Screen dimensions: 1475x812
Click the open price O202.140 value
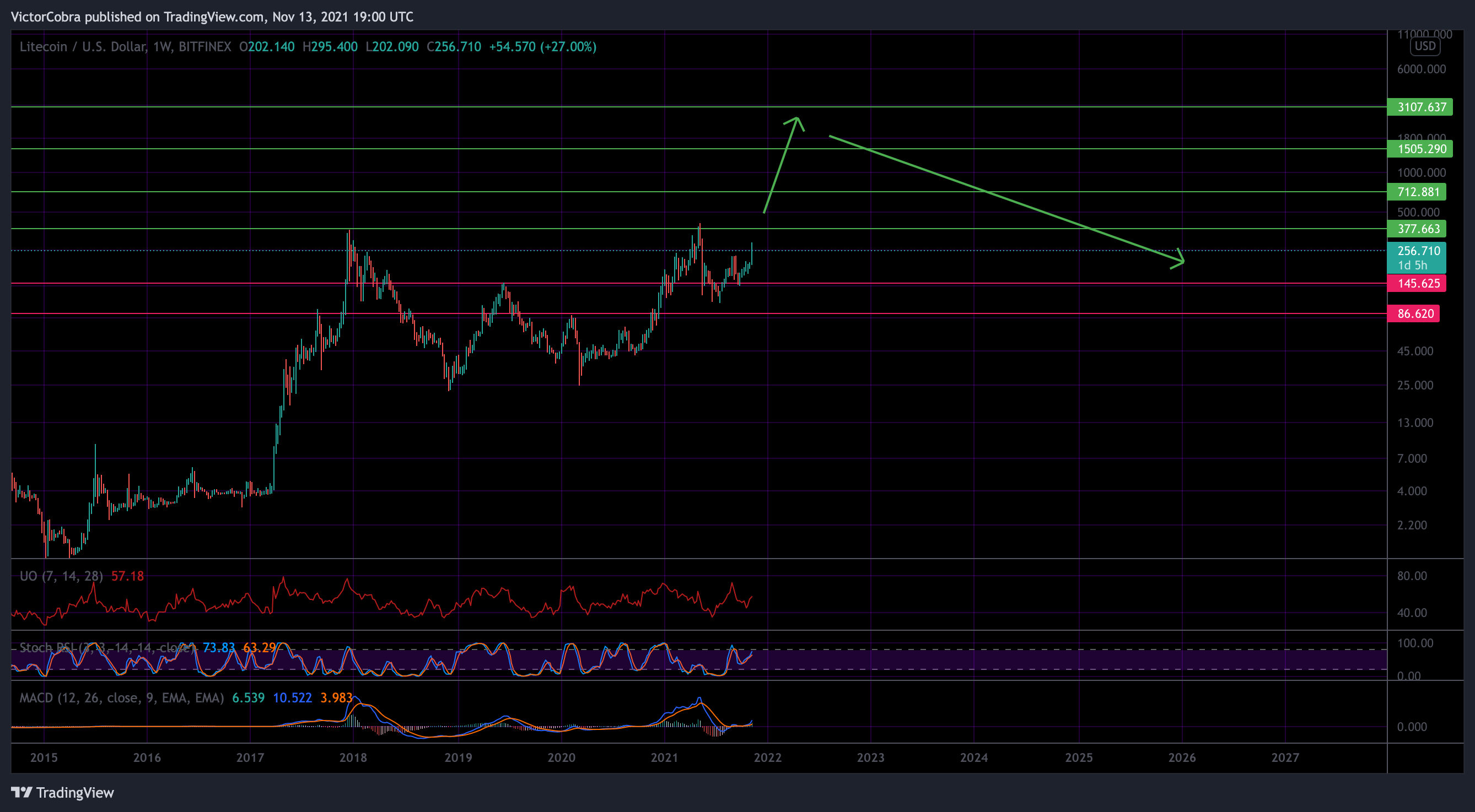tap(267, 47)
